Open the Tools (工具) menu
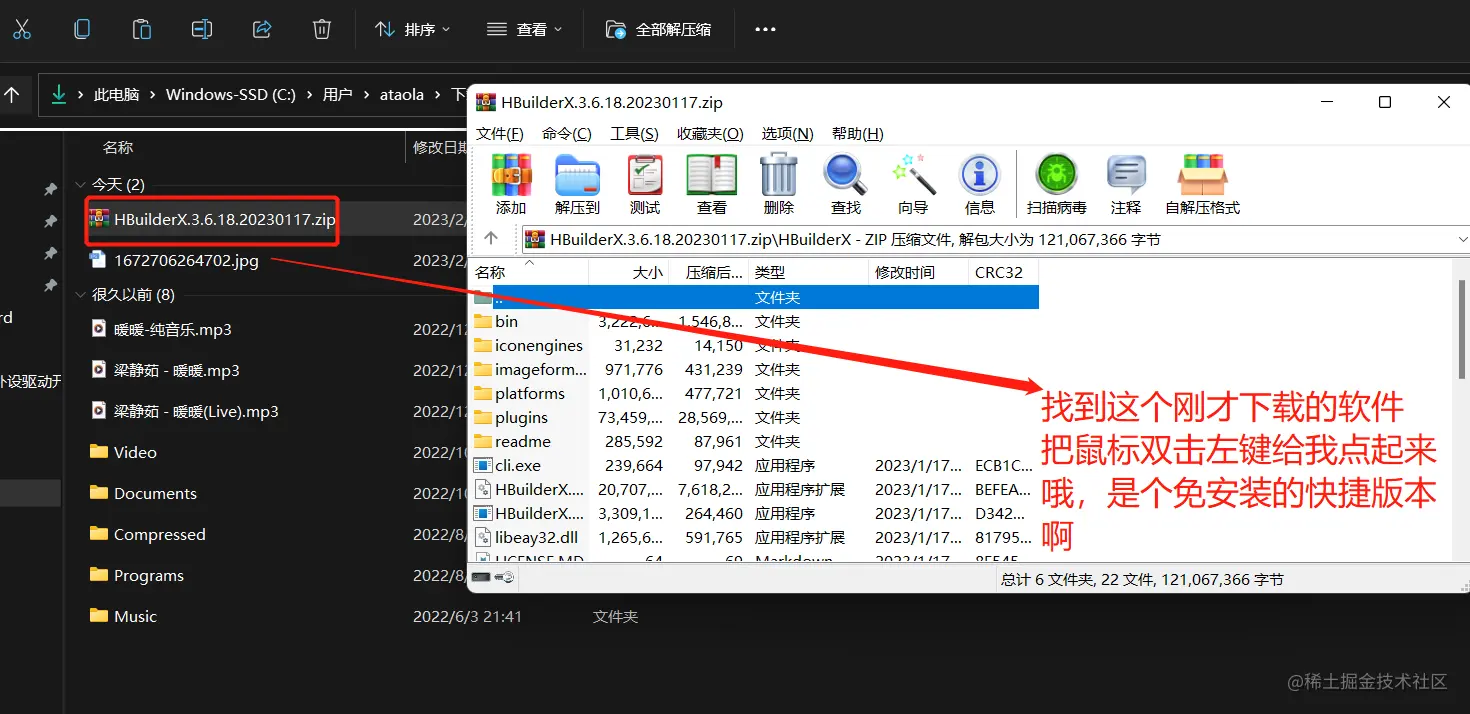The height and width of the screenshot is (714, 1470). tap(634, 133)
